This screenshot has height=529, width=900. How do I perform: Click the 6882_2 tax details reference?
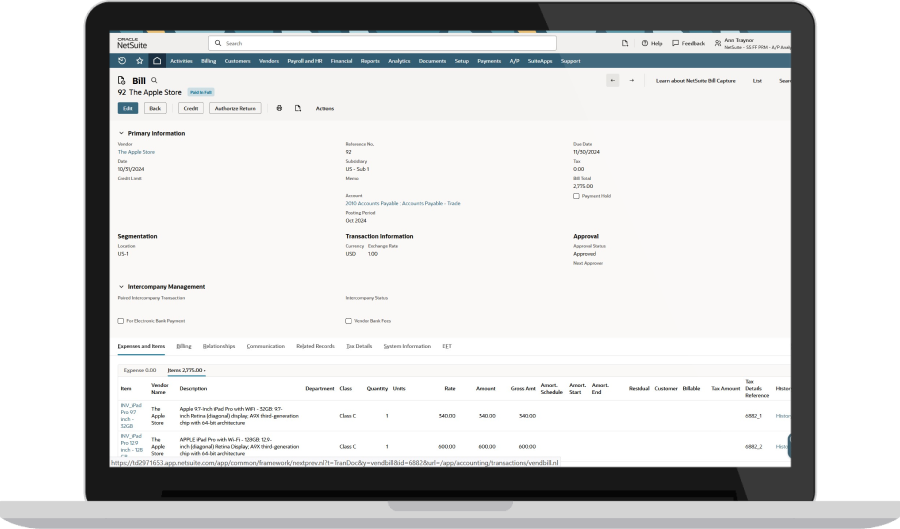[754, 446]
